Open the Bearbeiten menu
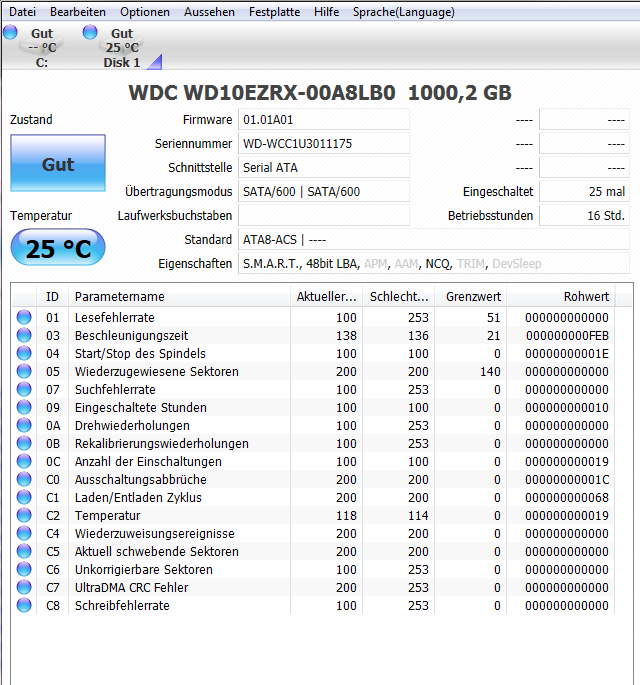 click(78, 12)
